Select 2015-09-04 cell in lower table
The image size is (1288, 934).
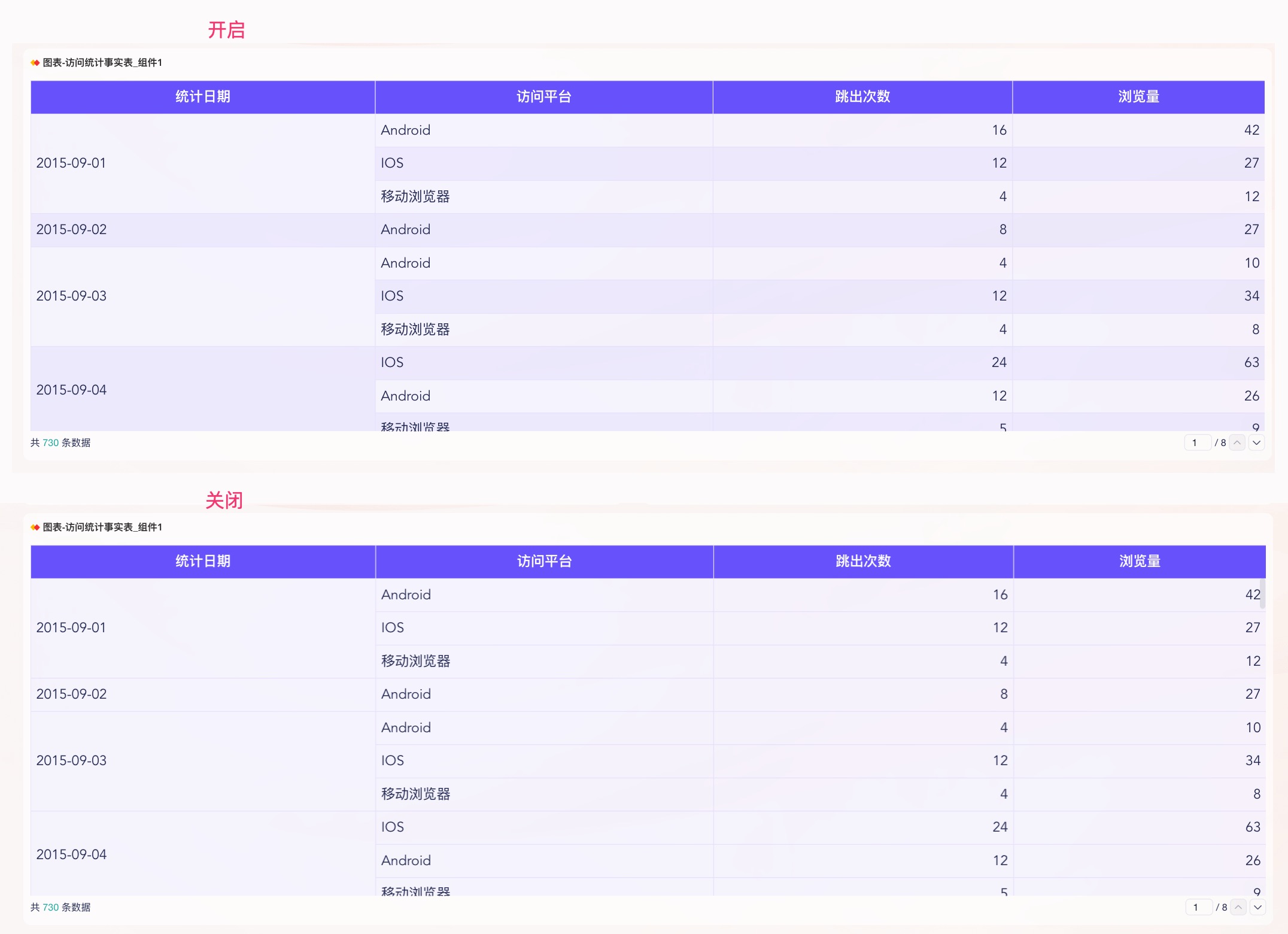pos(203,854)
